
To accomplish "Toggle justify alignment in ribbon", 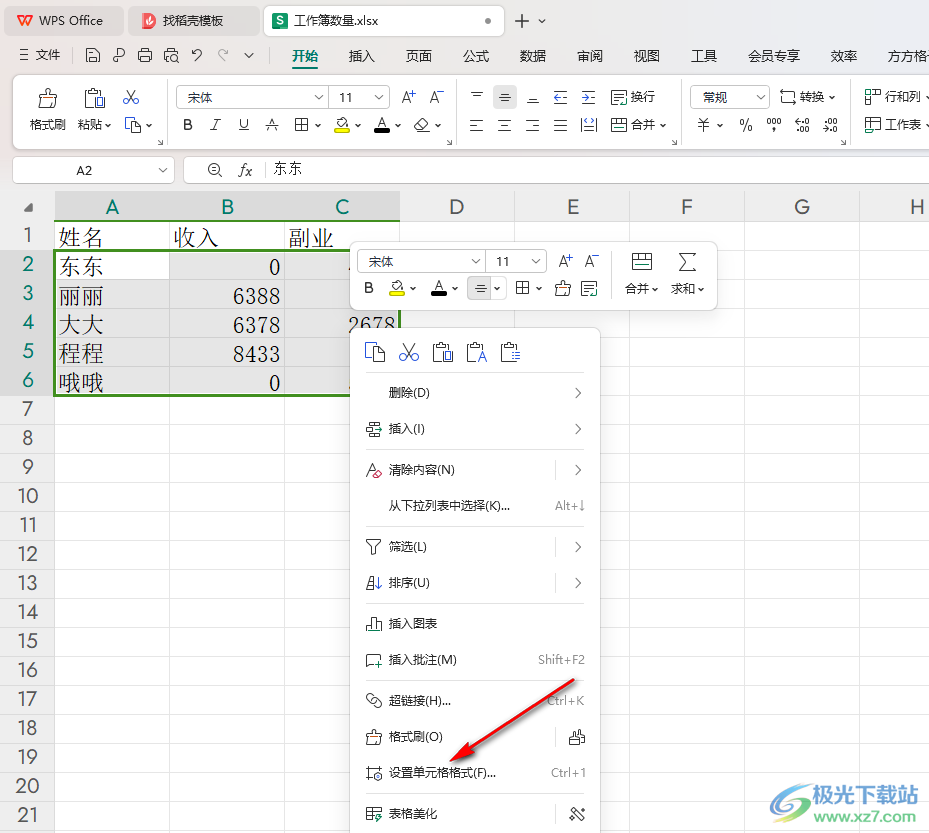I will point(560,125).
